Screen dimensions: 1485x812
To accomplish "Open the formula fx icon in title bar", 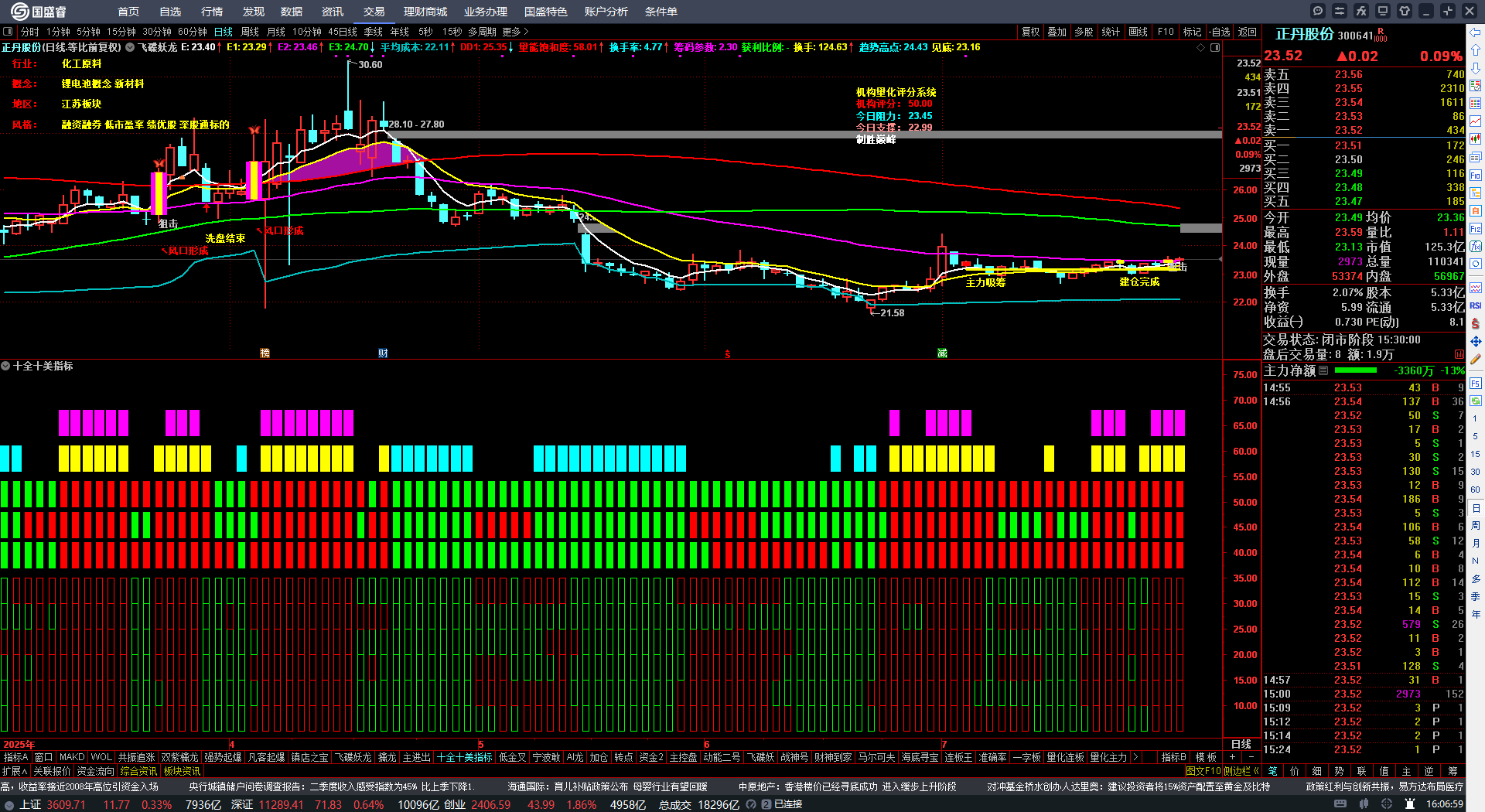I will [1361, 11].
